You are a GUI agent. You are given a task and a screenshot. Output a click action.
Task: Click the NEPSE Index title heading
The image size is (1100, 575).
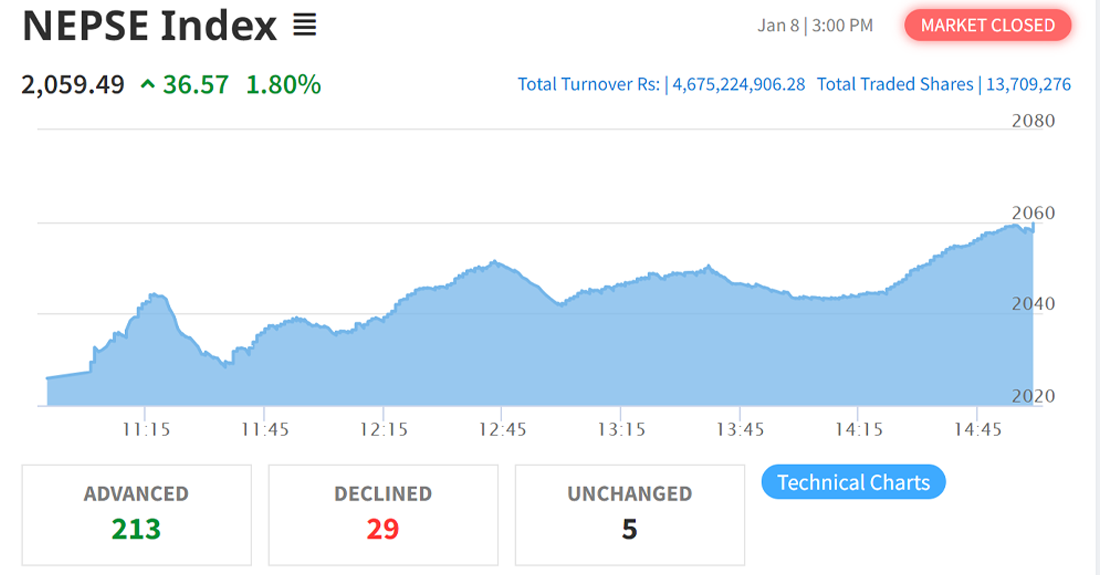149,27
